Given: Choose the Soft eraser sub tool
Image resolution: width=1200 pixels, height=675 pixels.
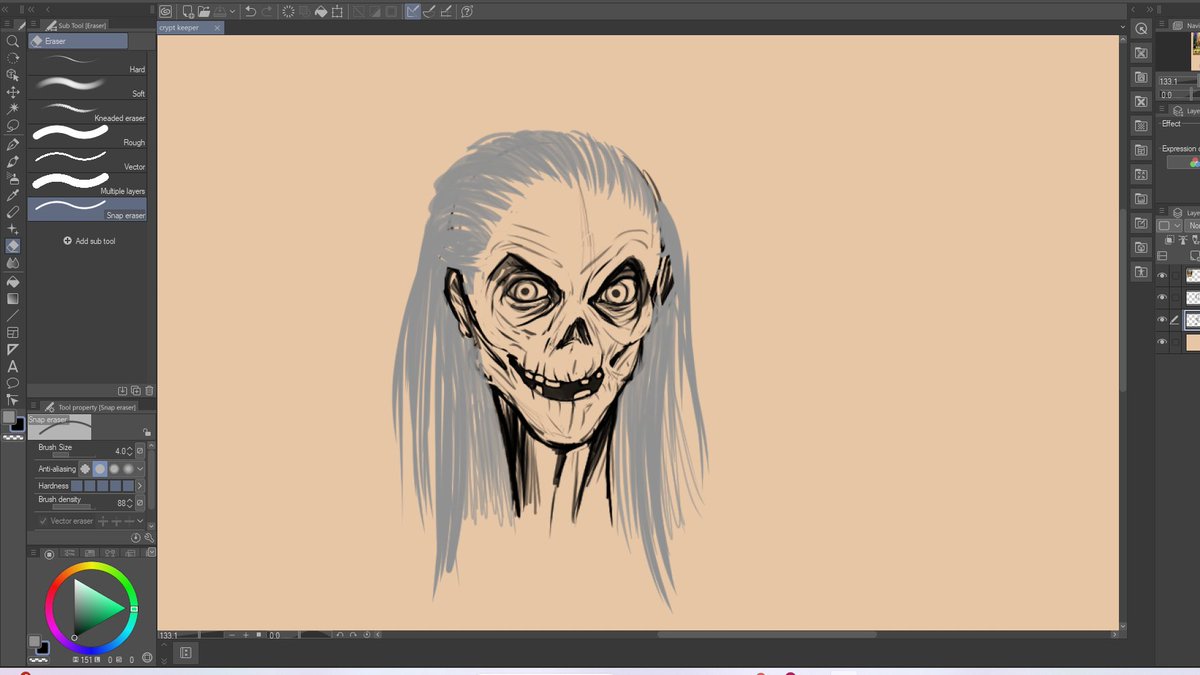Looking at the screenshot, I should [x=88, y=87].
